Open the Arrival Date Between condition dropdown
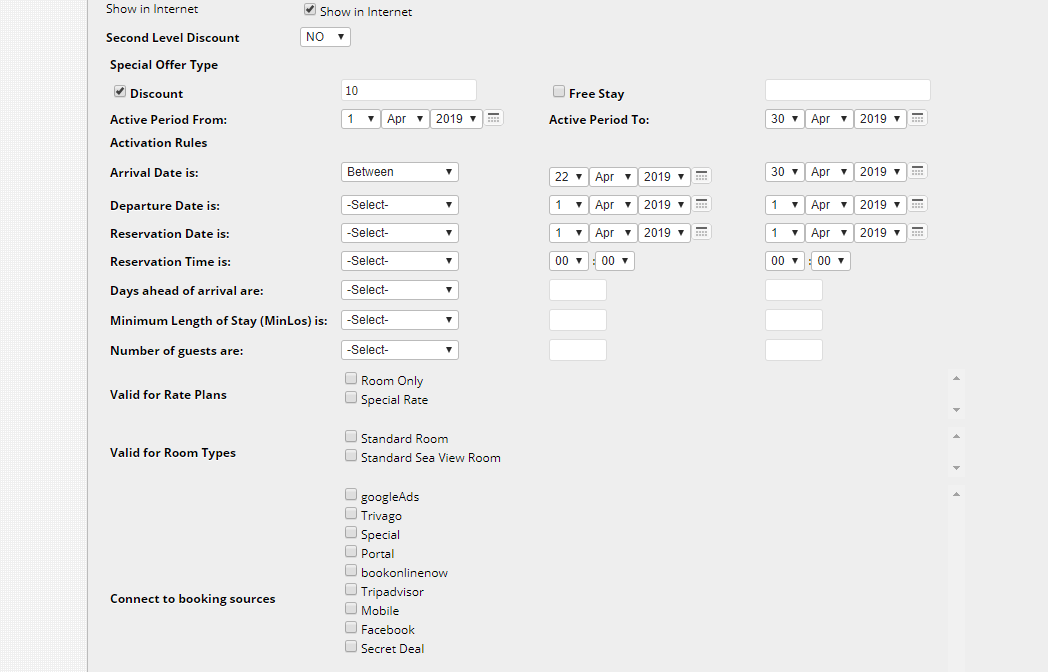Viewport: 1048px width, 672px height. pos(400,172)
